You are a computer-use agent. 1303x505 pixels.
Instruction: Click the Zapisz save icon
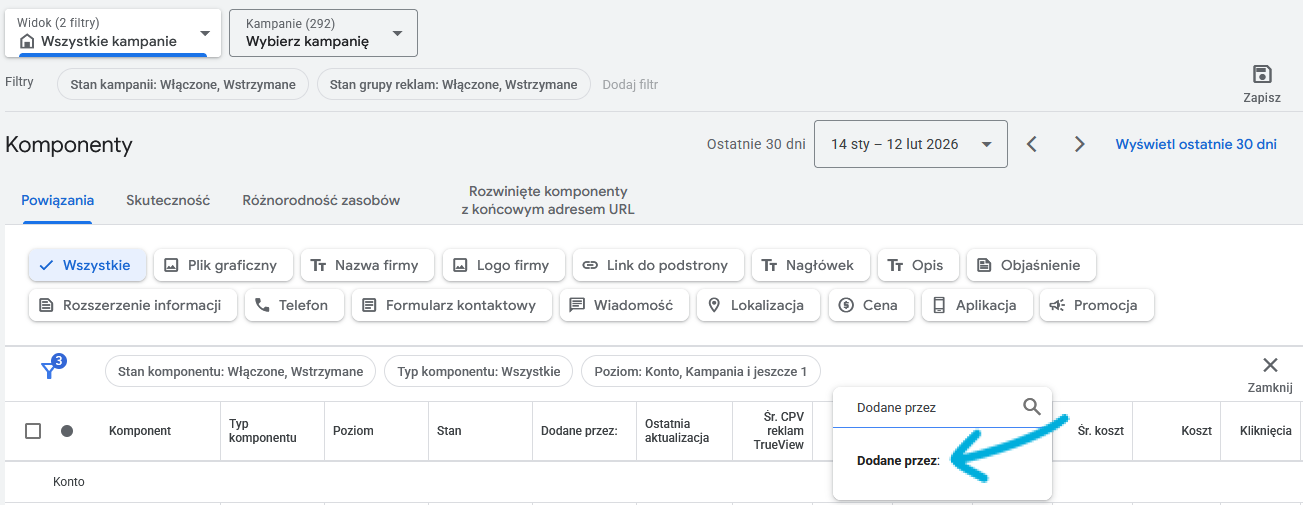click(x=1262, y=75)
